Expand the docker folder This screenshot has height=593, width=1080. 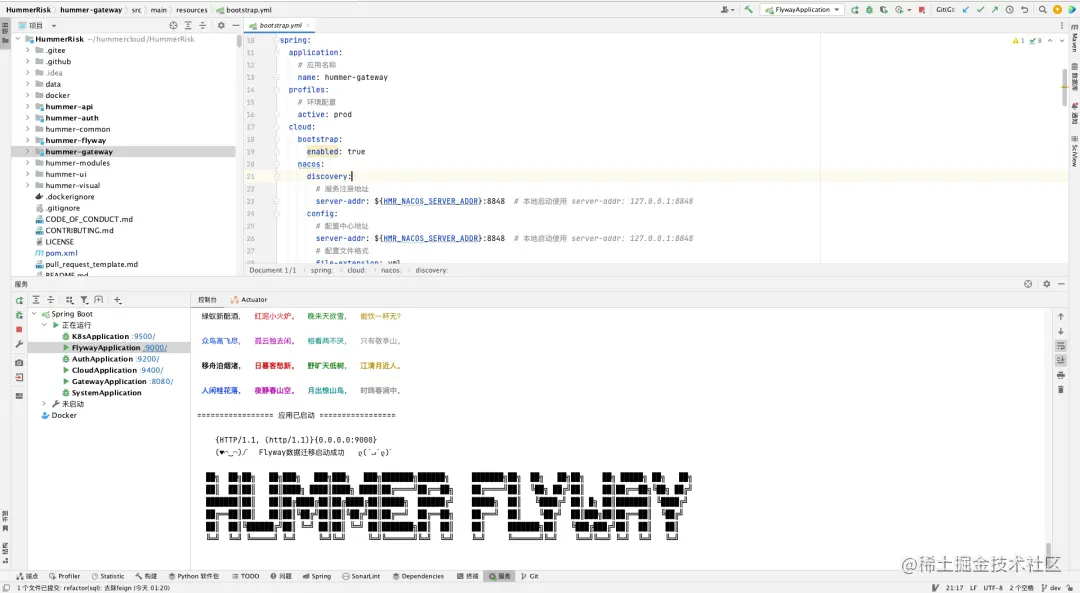[x=28, y=95]
